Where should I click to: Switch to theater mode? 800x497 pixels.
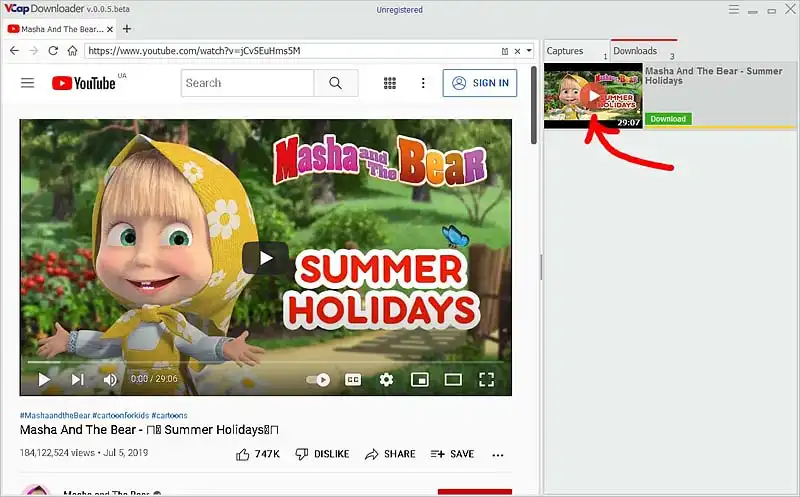[453, 379]
